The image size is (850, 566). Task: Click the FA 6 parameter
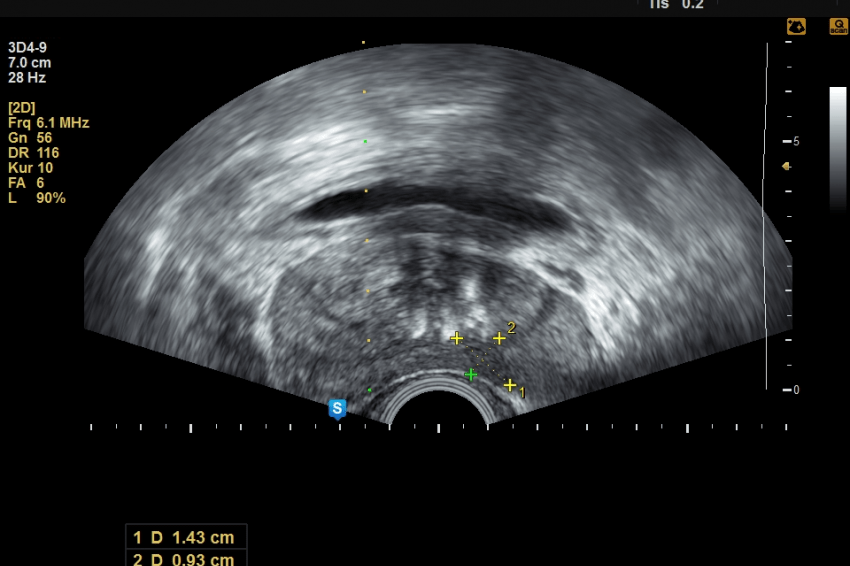click(x=26, y=183)
